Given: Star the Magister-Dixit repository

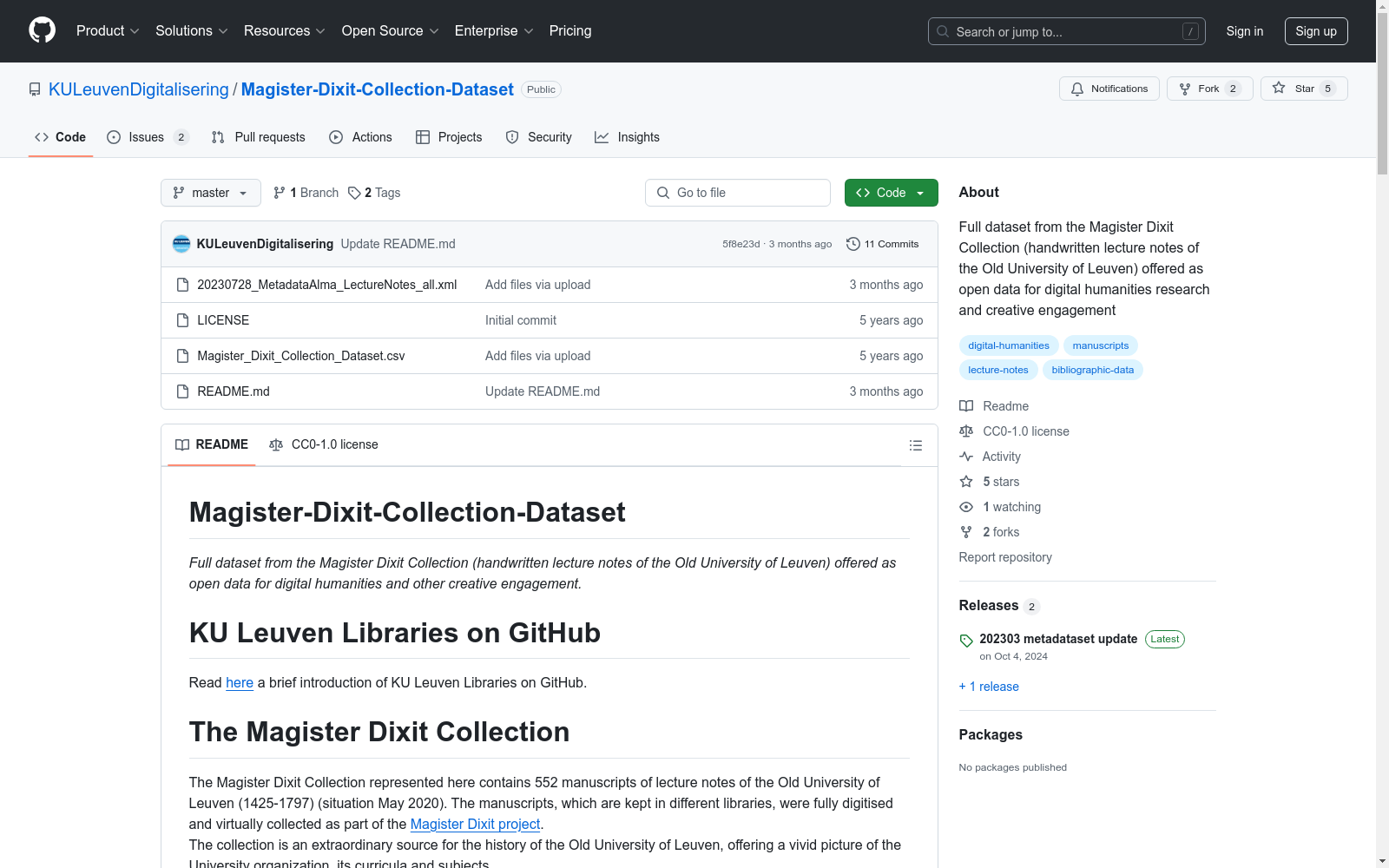Looking at the screenshot, I should (1303, 89).
